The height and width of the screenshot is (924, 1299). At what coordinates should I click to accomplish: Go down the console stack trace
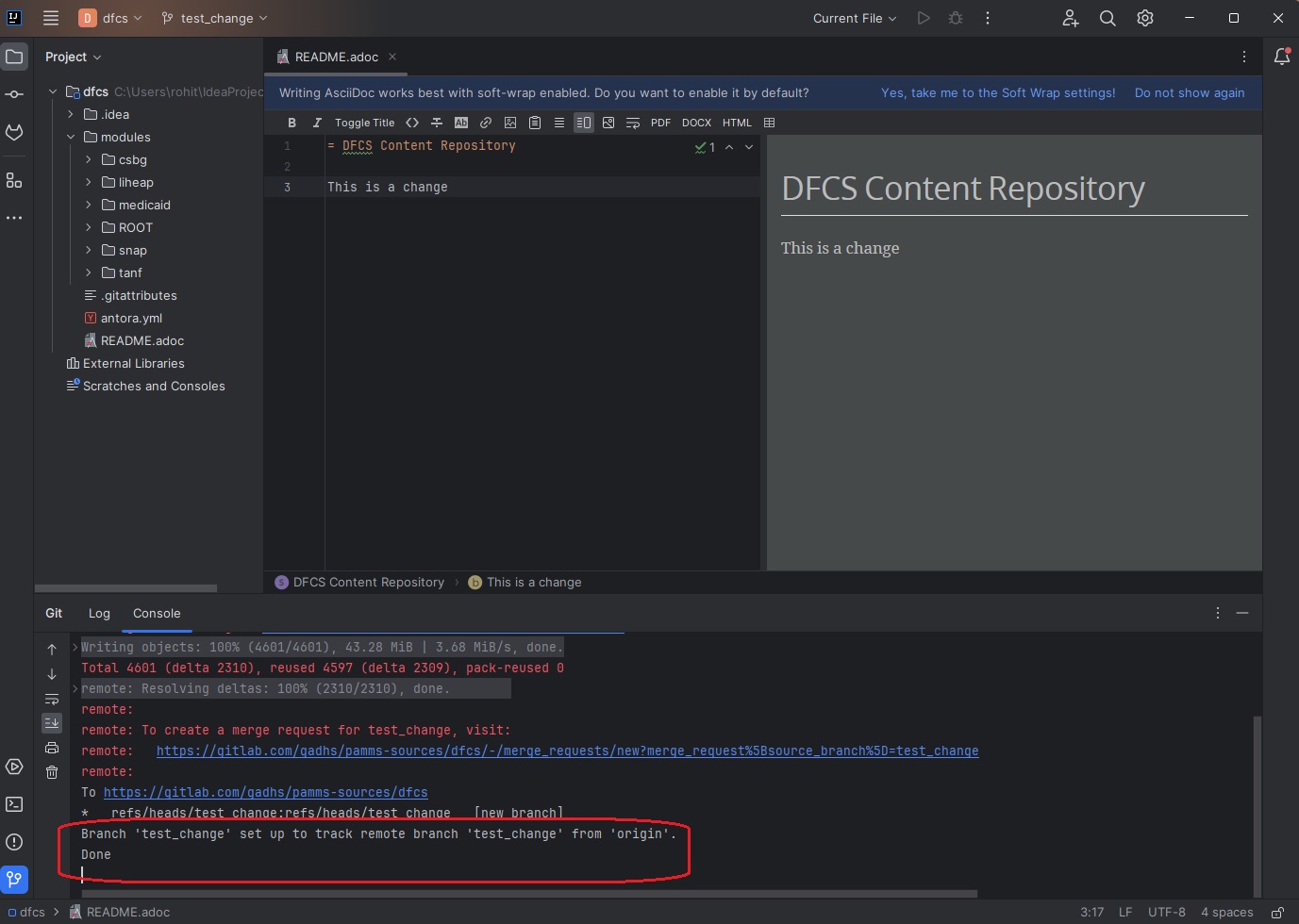click(x=52, y=674)
